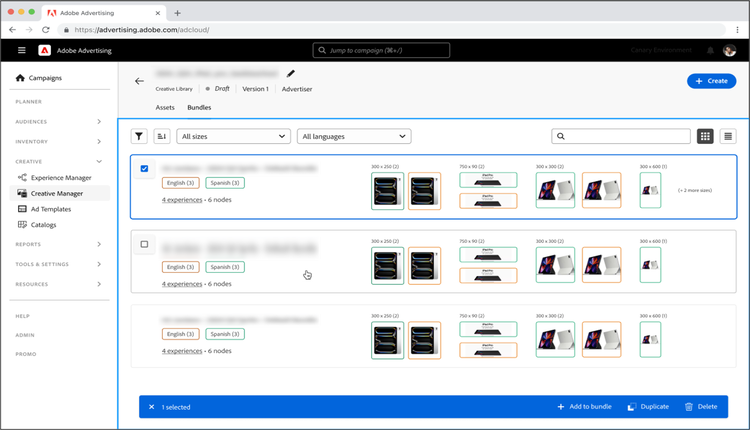Click the pencil edit name icon

click(291, 73)
